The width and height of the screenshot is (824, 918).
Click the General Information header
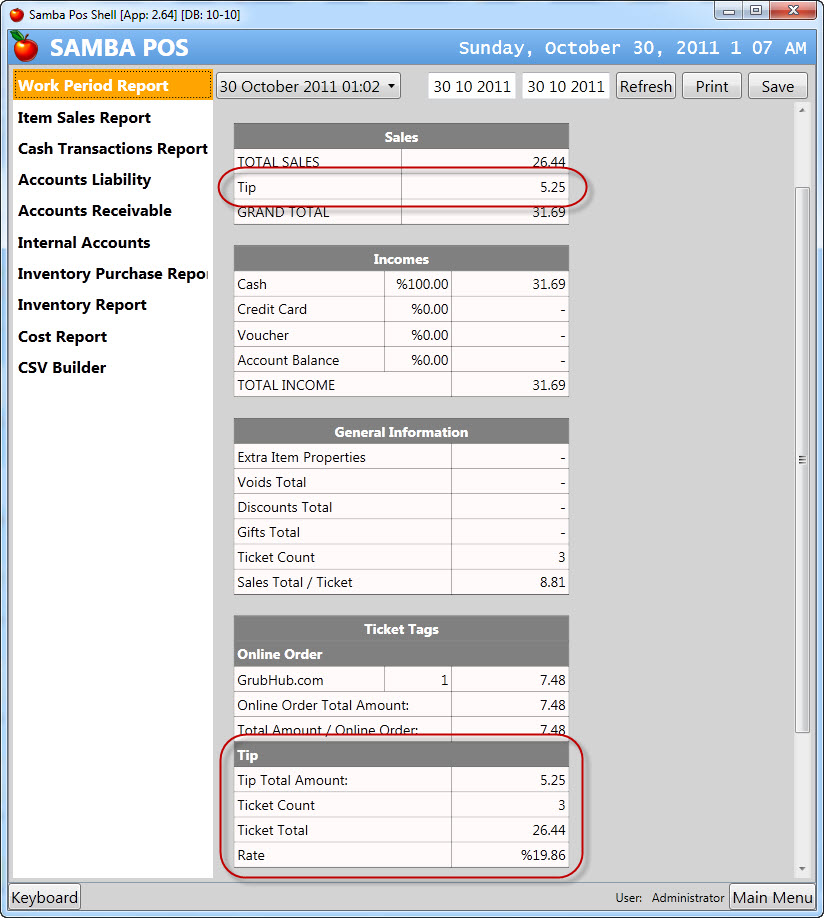click(x=401, y=432)
